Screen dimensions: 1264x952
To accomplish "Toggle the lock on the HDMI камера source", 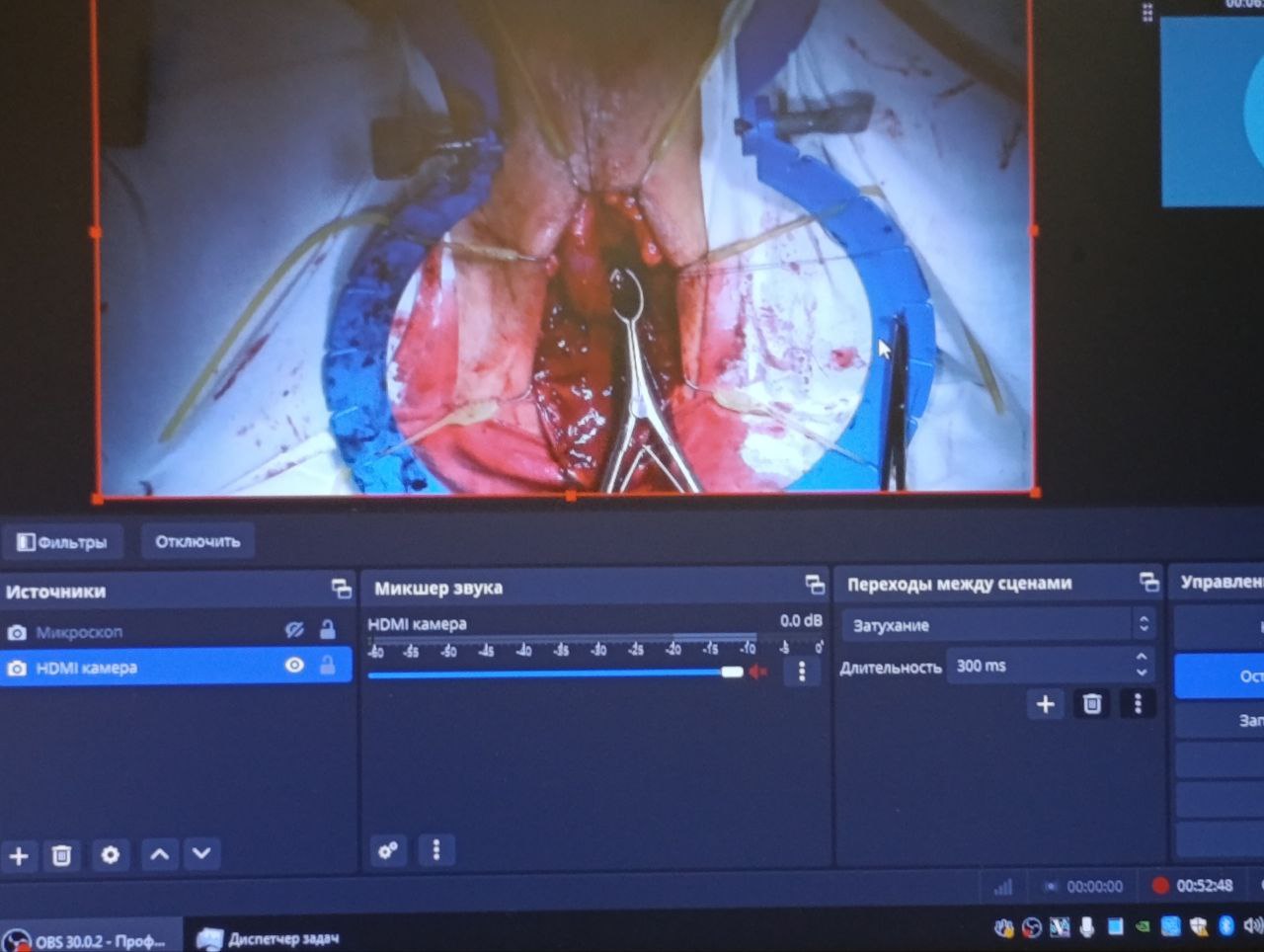I will 327,667.
